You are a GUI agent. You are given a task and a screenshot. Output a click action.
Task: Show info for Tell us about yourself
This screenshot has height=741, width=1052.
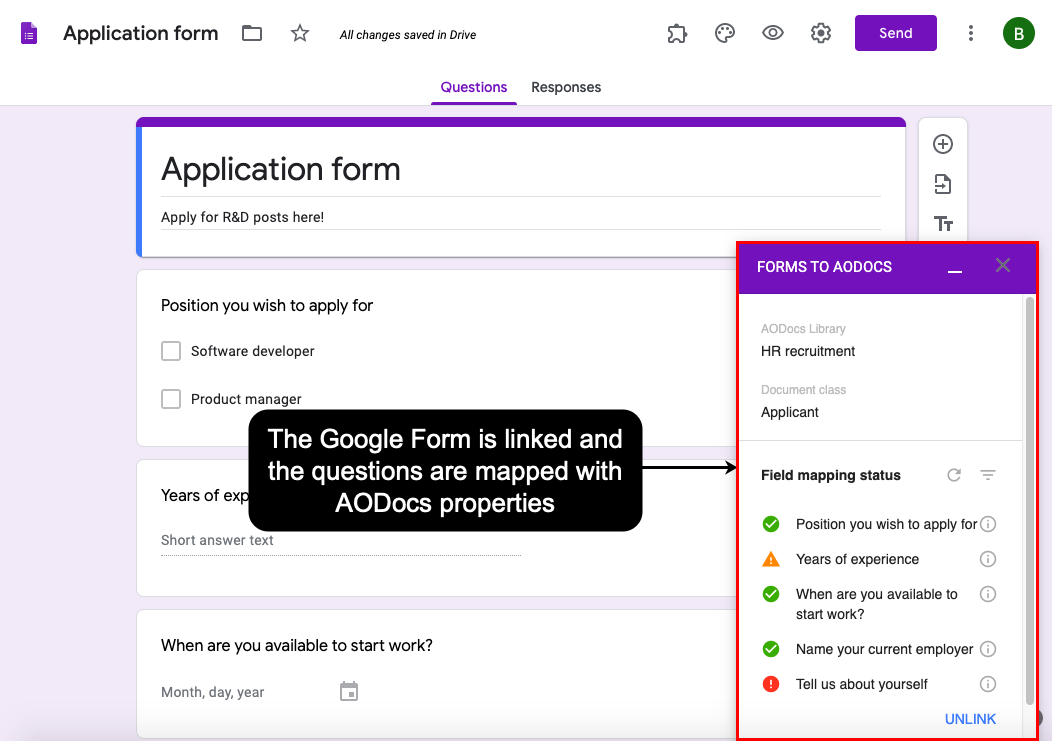pos(988,684)
